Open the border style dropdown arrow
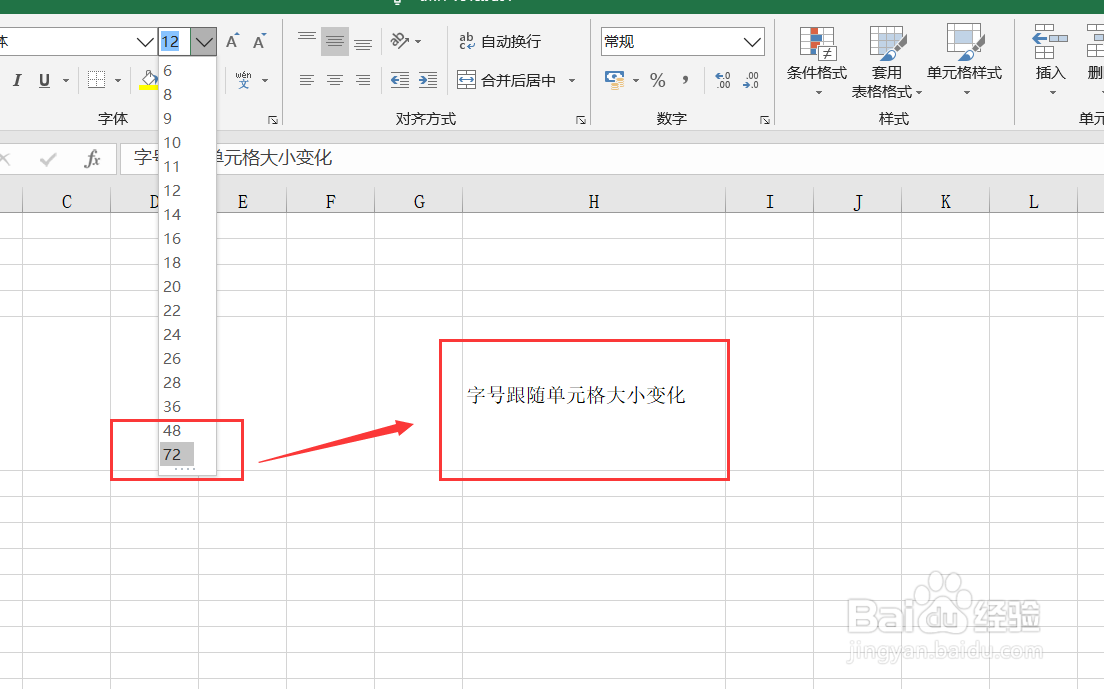Image resolution: width=1104 pixels, height=689 pixels. 117,79
